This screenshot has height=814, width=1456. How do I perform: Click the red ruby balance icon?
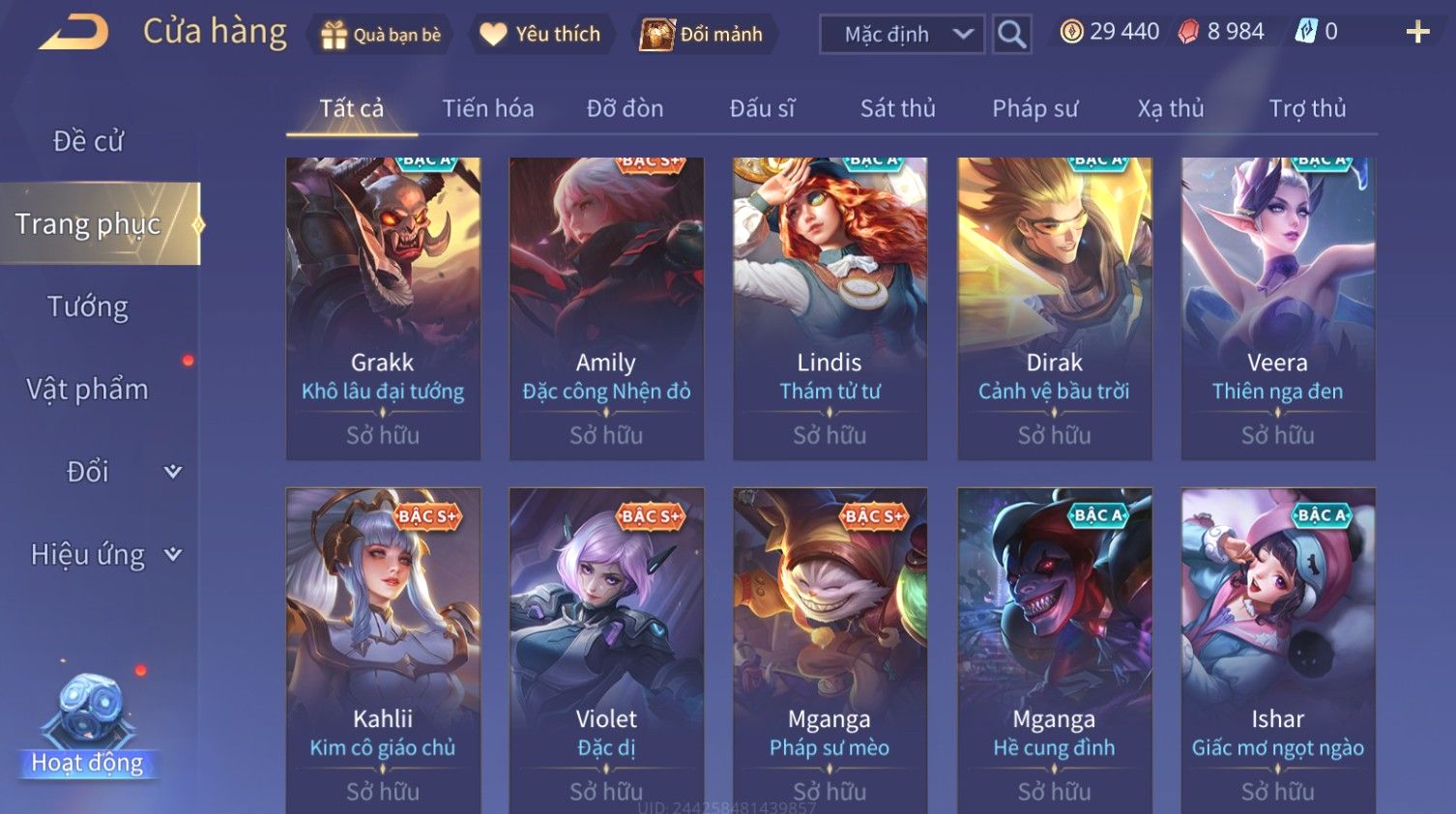1188,32
